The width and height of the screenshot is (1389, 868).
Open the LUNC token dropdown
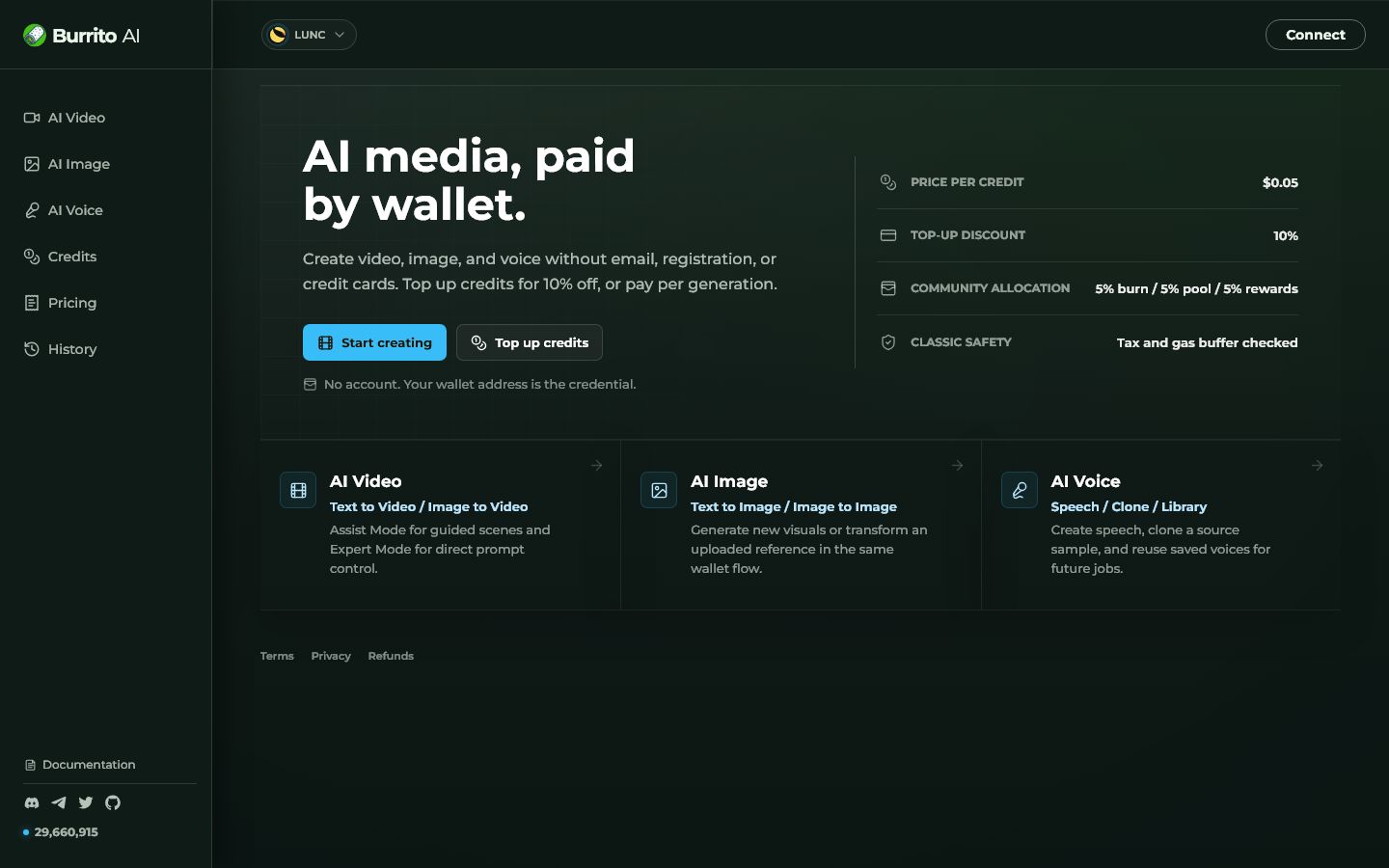pyautogui.click(x=309, y=35)
